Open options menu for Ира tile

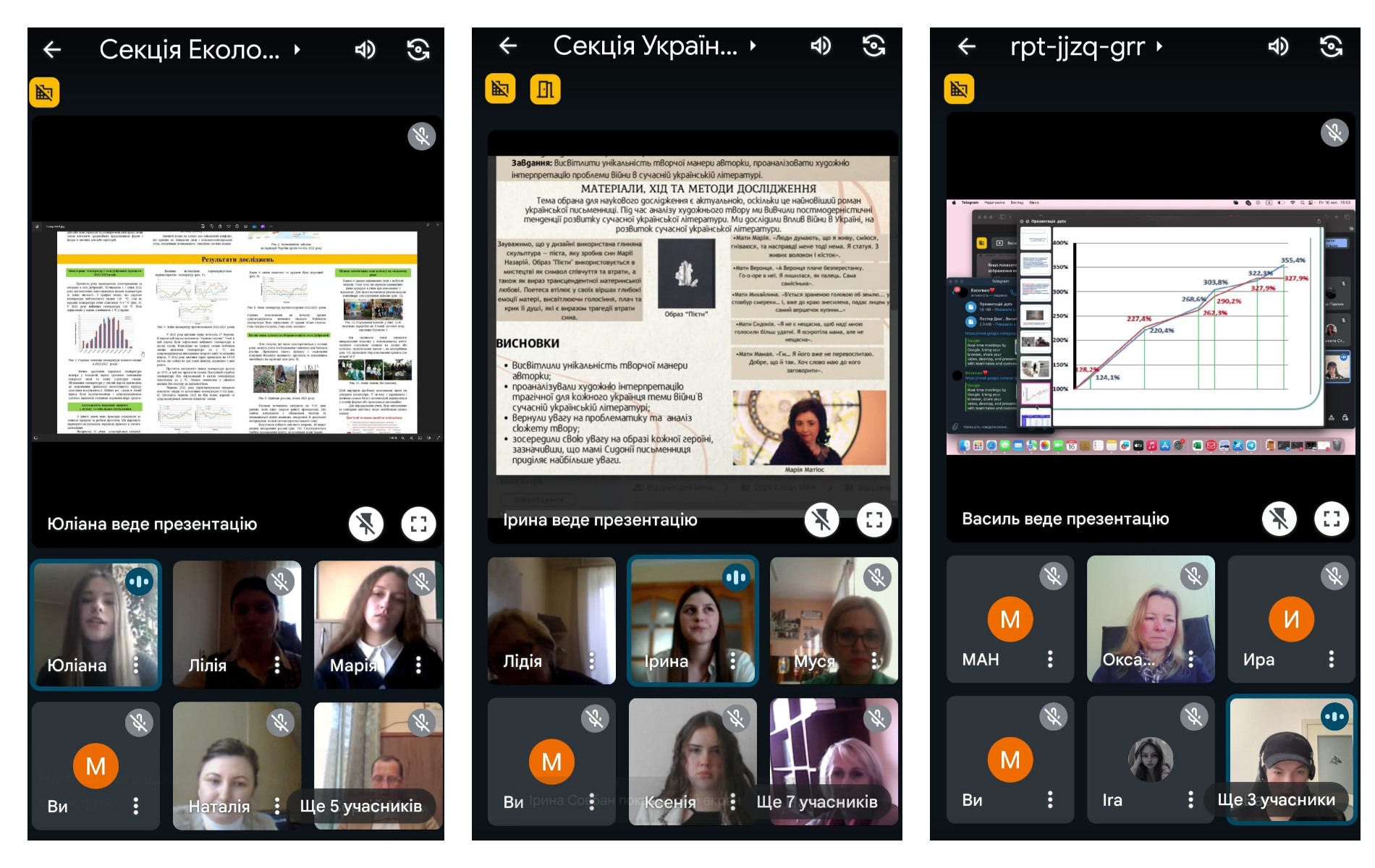[x=1332, y=659]
